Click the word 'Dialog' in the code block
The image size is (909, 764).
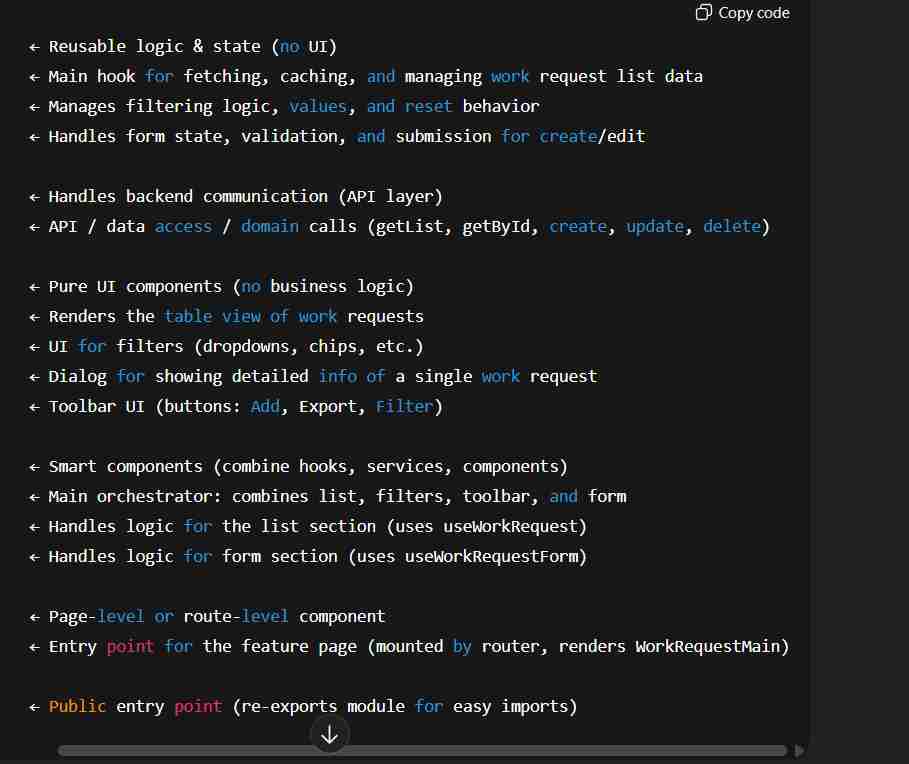click(77, 376)
